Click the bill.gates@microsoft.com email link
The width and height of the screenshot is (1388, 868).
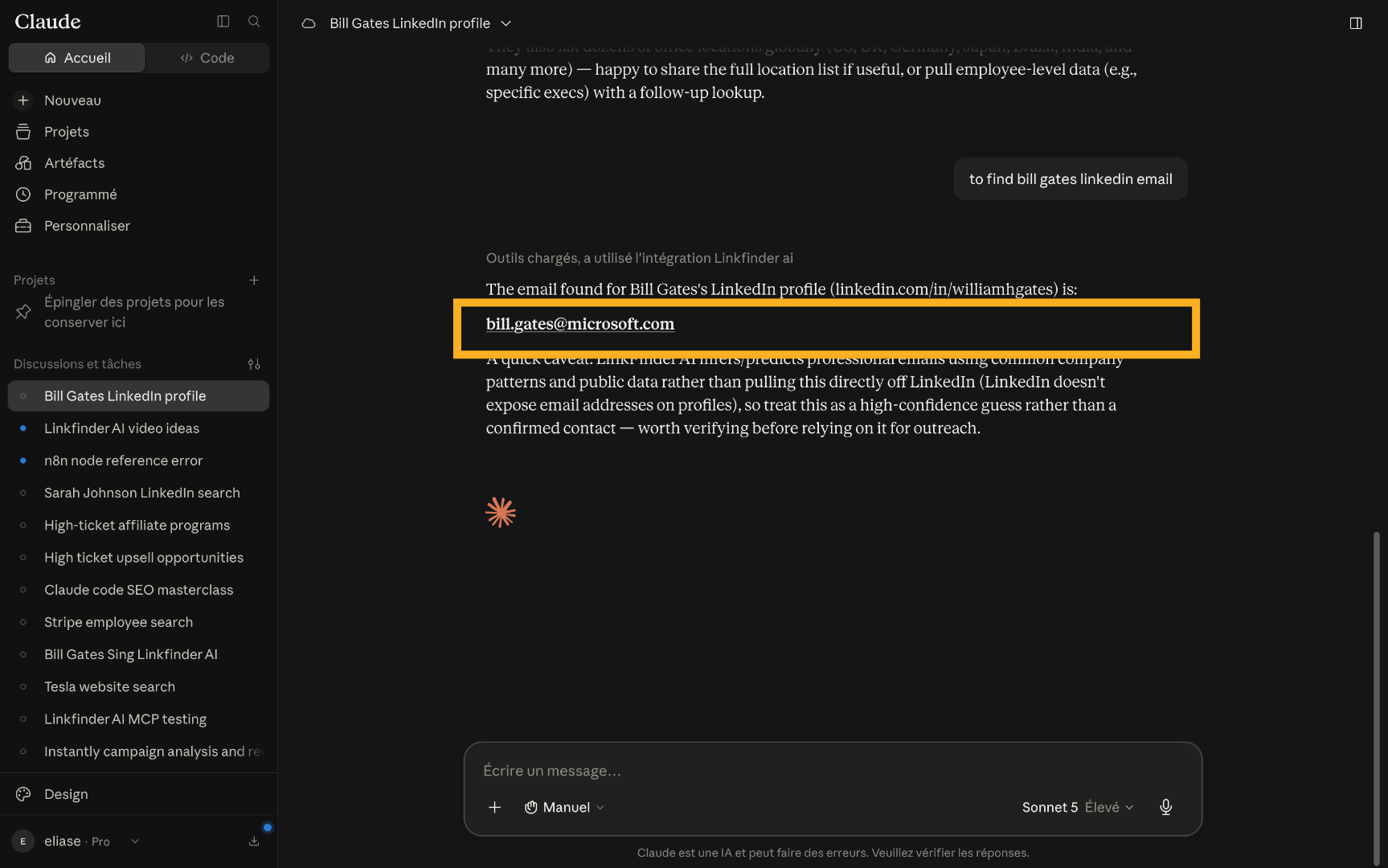[x=580, y=324]
